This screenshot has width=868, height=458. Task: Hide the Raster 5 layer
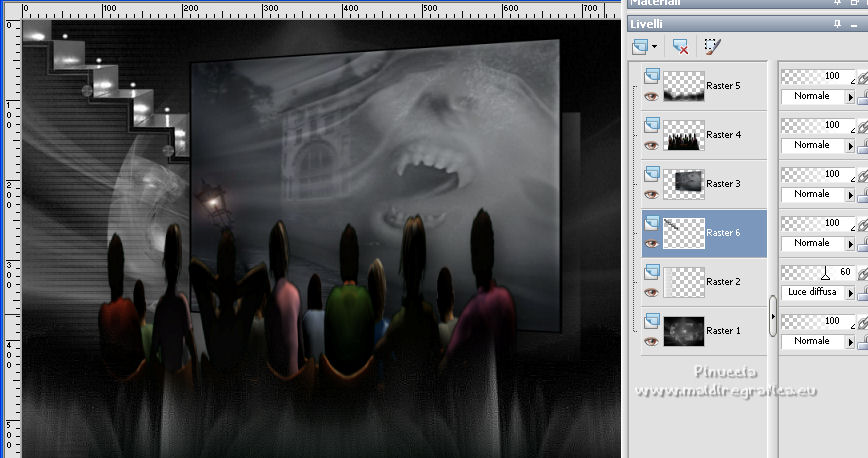pos(652,96)
